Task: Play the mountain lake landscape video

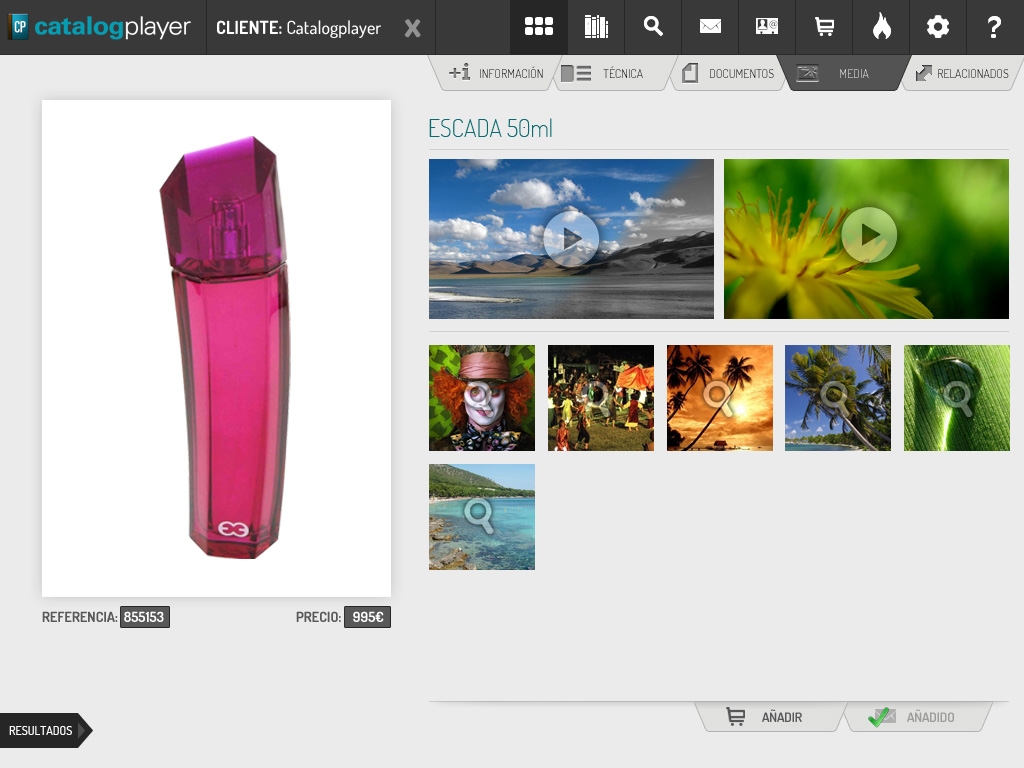Action: 571,238
